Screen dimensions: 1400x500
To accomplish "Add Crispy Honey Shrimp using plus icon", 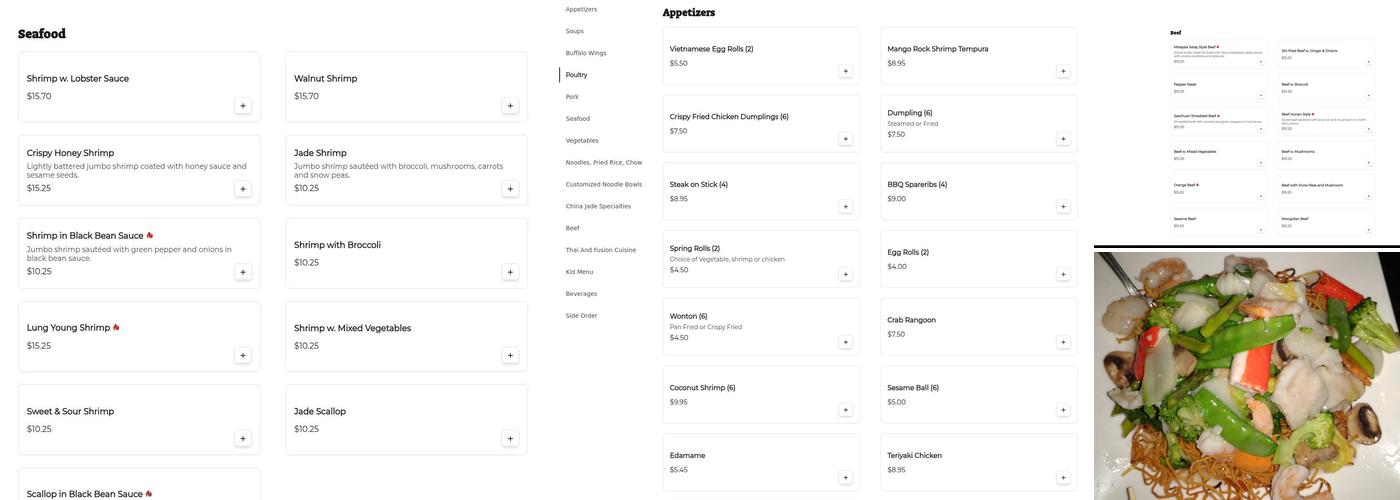I will click(243, 189).
